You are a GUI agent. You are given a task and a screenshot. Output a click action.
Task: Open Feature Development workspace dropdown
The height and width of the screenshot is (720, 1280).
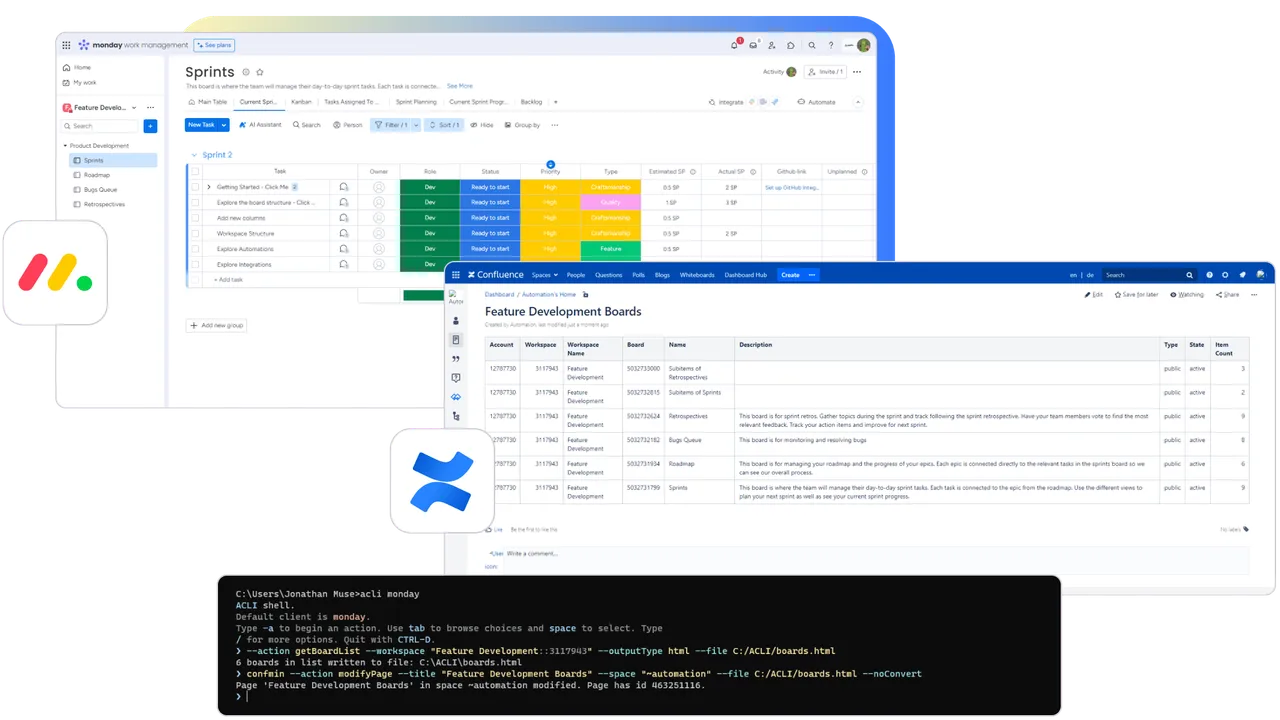(136, 107)
